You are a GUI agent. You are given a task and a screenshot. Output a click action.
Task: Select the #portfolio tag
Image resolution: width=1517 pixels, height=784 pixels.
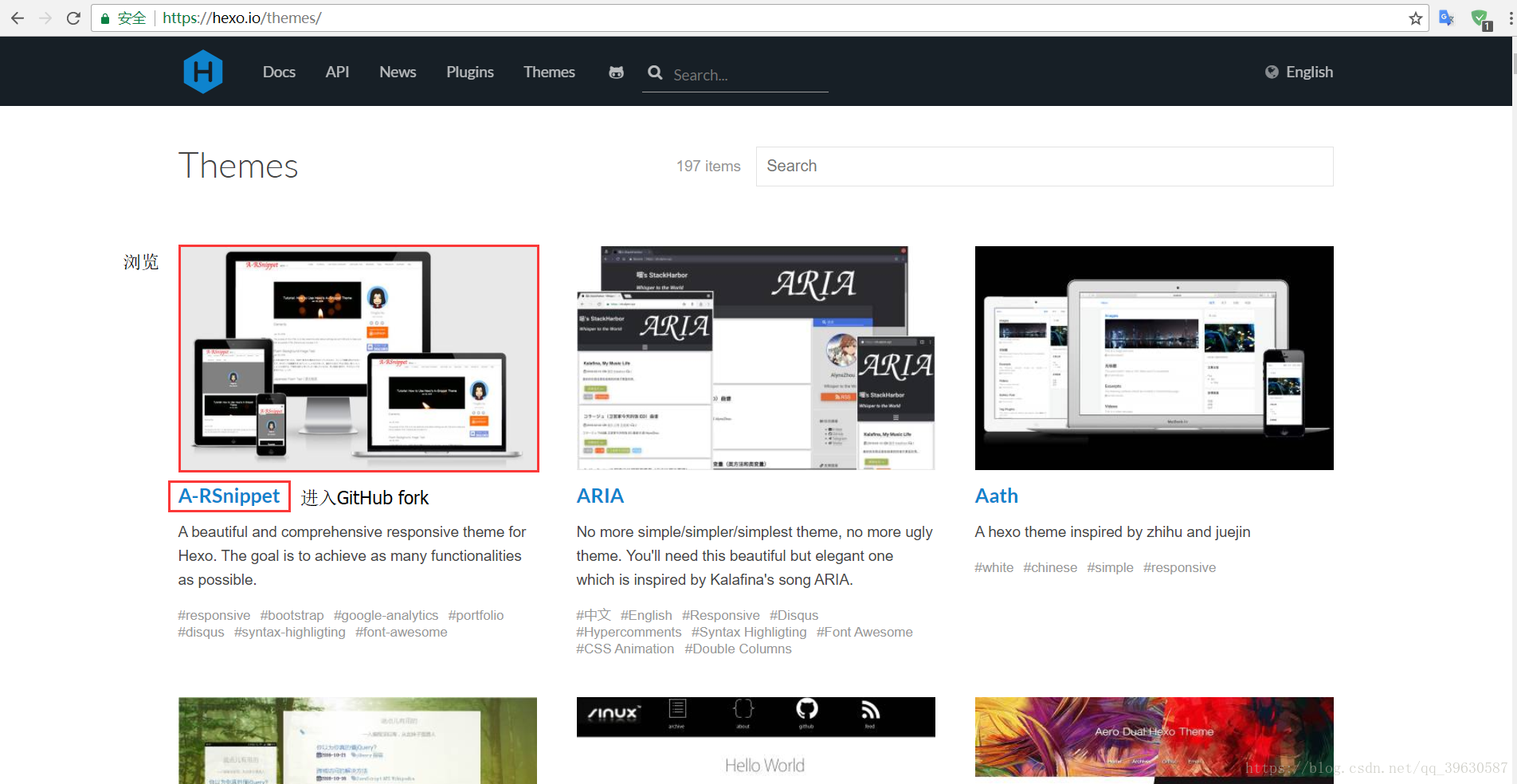click(x=476, y=616)
